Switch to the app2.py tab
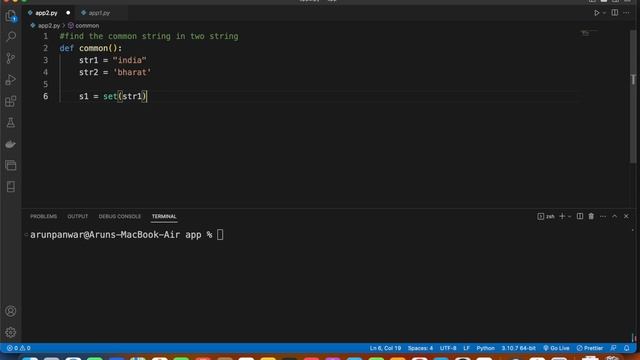This screenshot has height=360, width=640. pyautogui.click(x=46, y=13)
